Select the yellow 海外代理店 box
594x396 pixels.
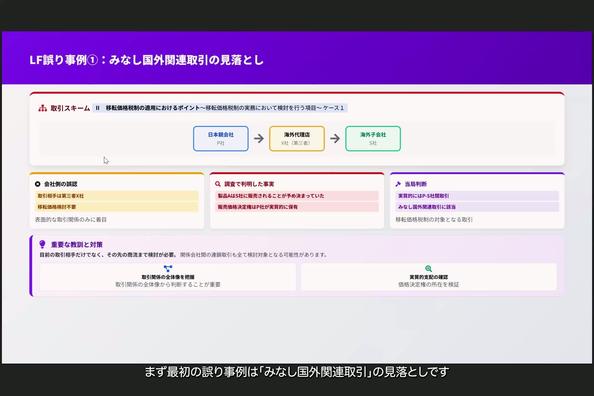point(297,139)
